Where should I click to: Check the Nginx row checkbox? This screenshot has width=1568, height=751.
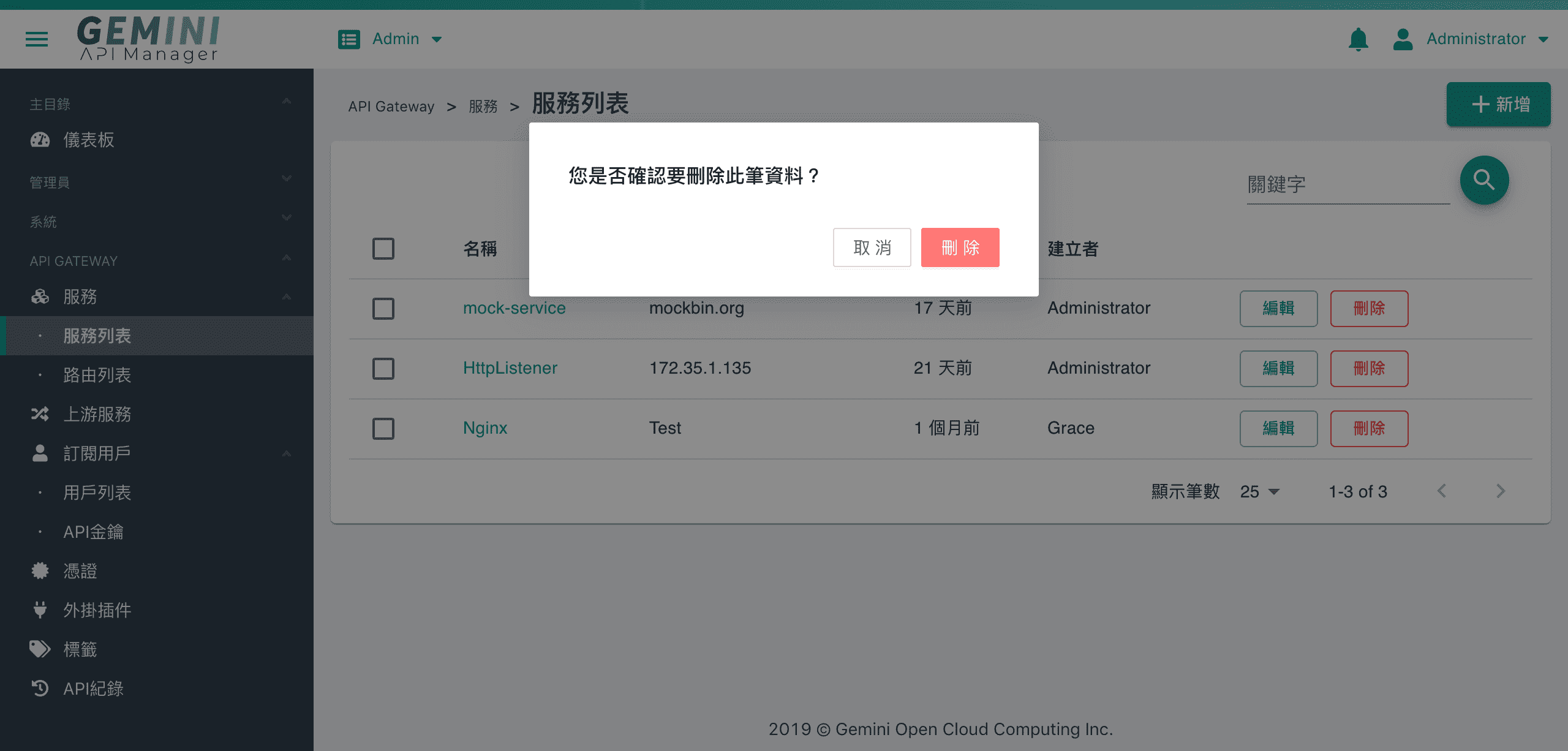[x=383, y=429]
